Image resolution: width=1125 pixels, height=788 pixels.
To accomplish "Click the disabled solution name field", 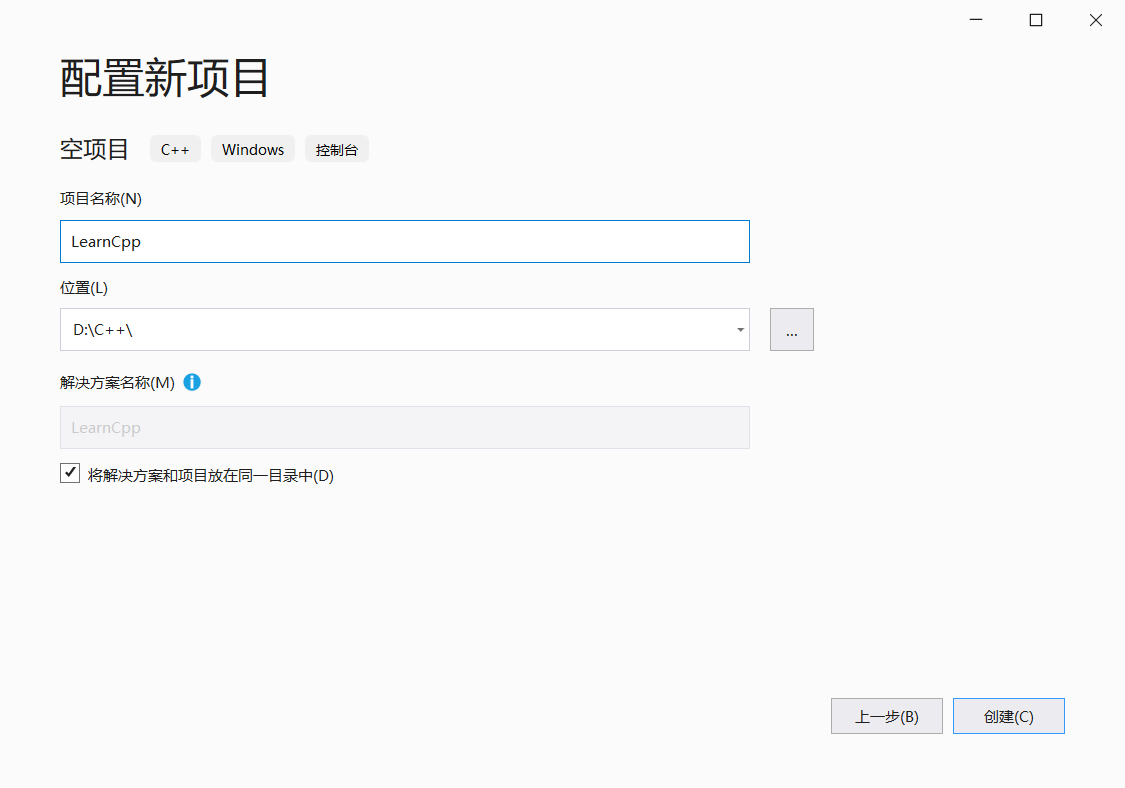I will pos(405,428).
